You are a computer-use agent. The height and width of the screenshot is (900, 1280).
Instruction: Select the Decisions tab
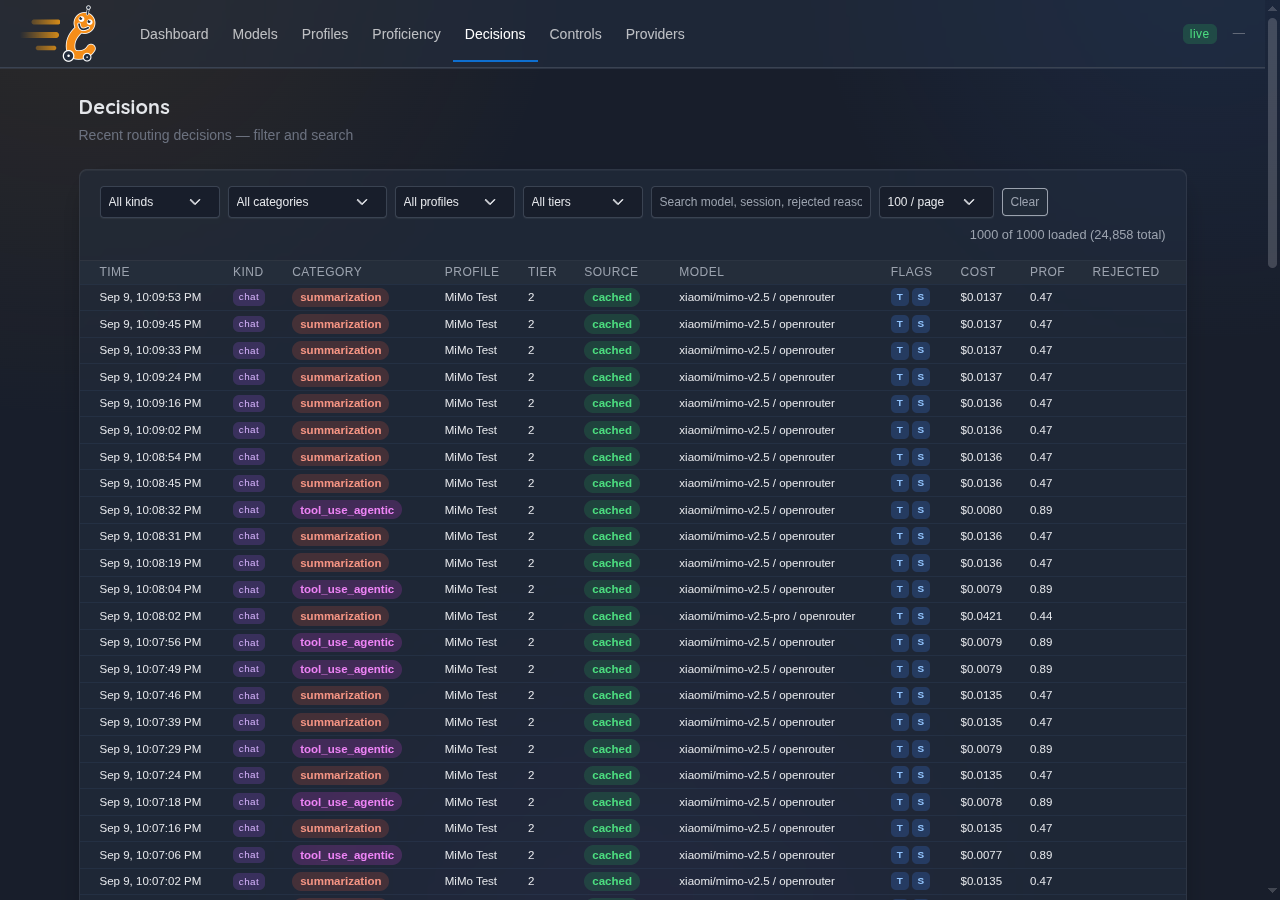pos(495,34)
